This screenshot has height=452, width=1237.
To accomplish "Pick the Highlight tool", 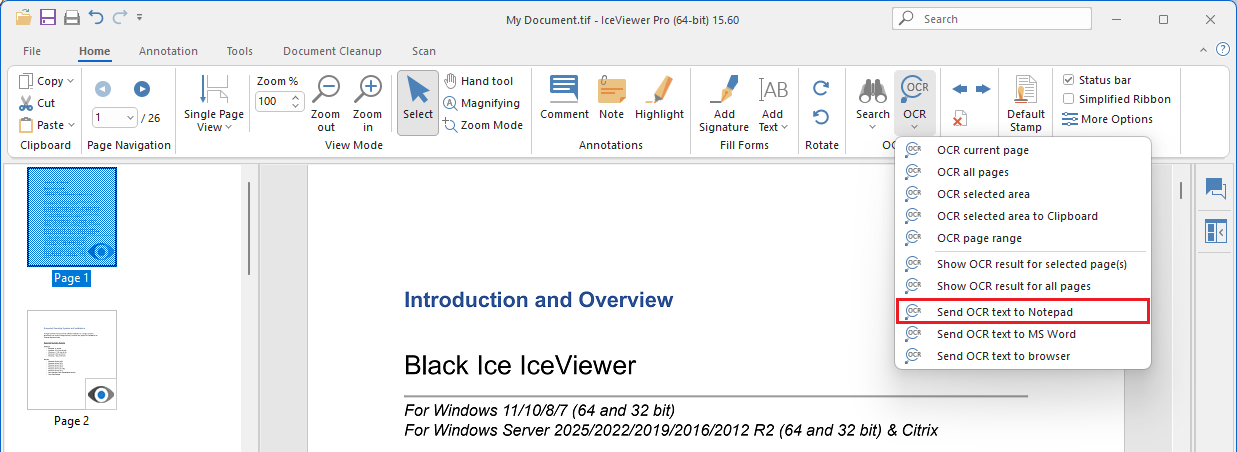I will (x=660, y=98).
